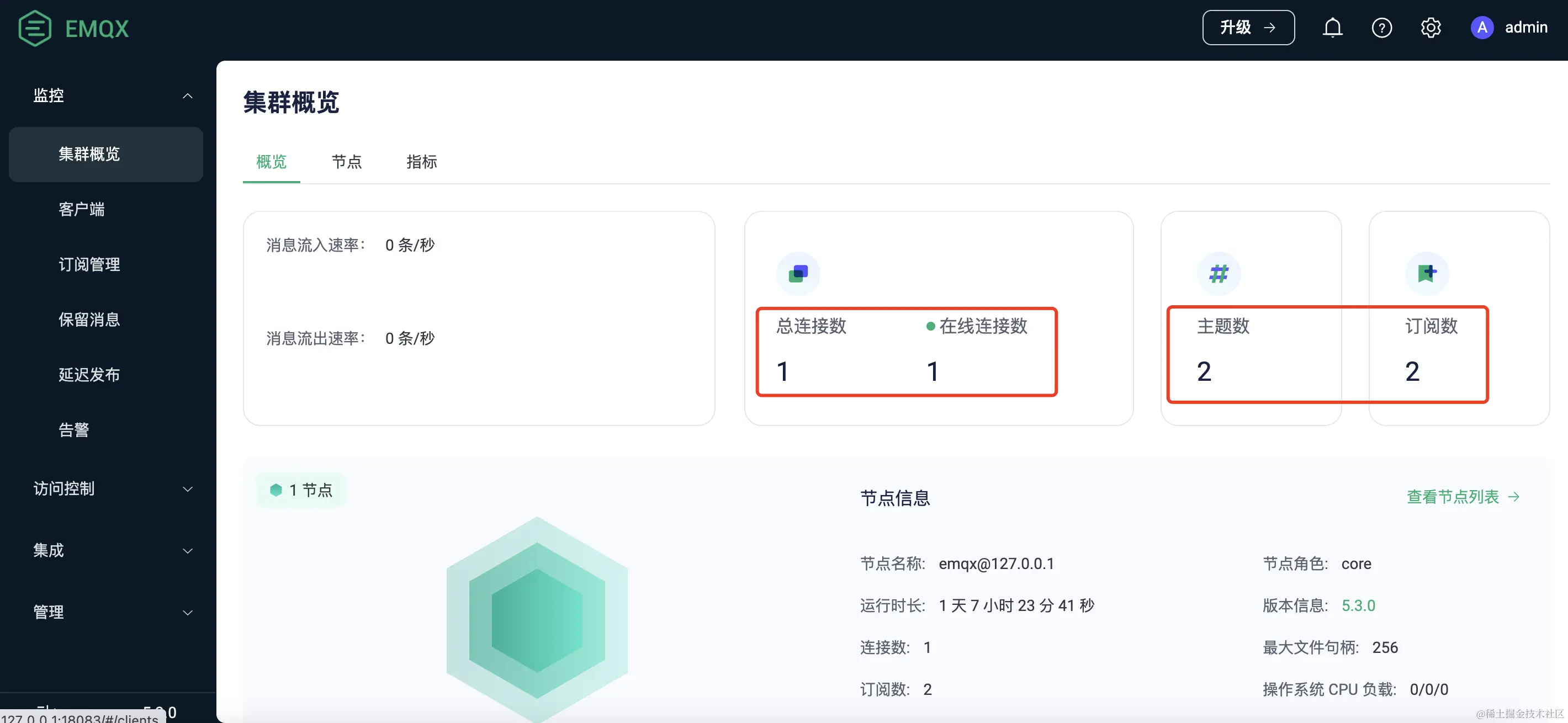The height and width of the screenshot is (723, 1568).
Task: Open 客户端 in the sidebar
Action: pos(82,209)
